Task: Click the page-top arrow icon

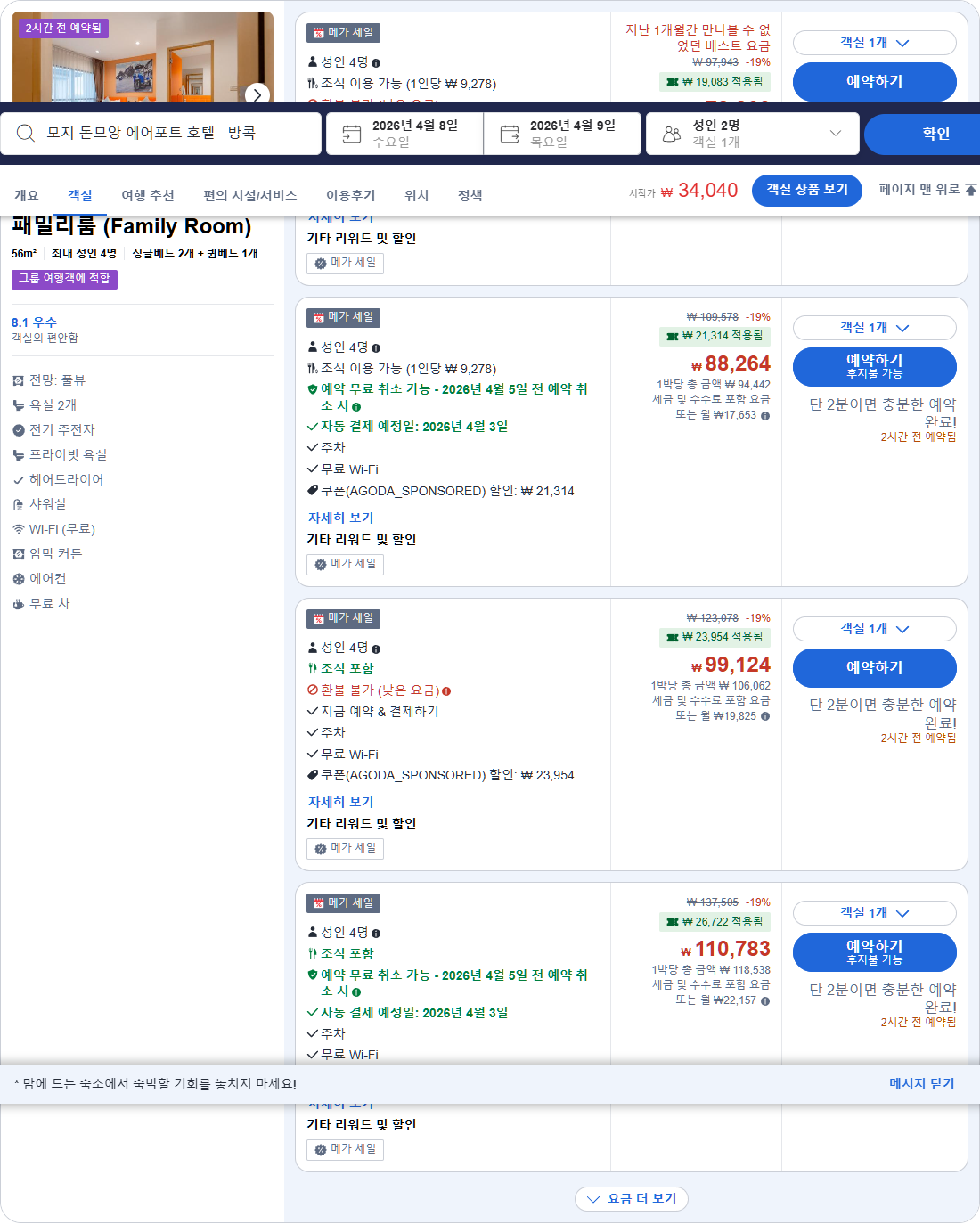Action: point(973,190)
